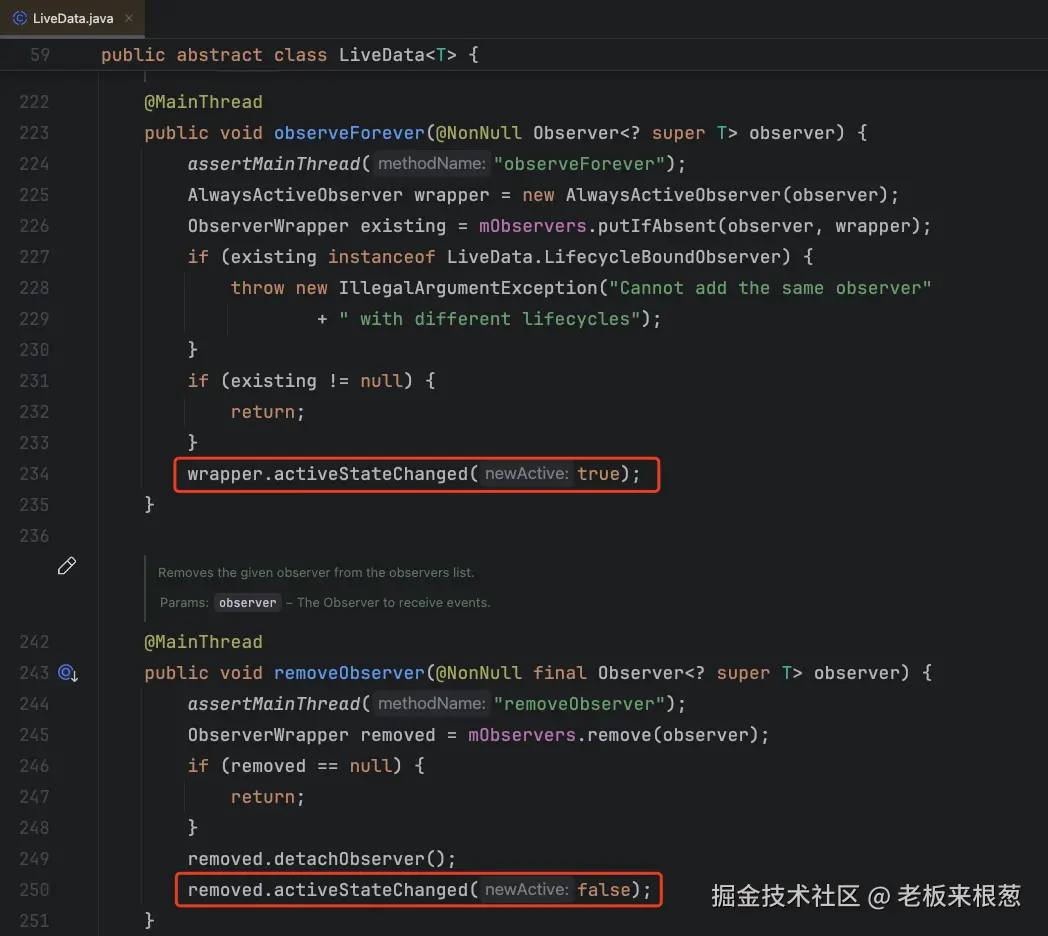The height and width of the screenshot is (936, 1048).
Task: Click the Java class icon on LiveData.java tab
Action: (x=20, y=18)
